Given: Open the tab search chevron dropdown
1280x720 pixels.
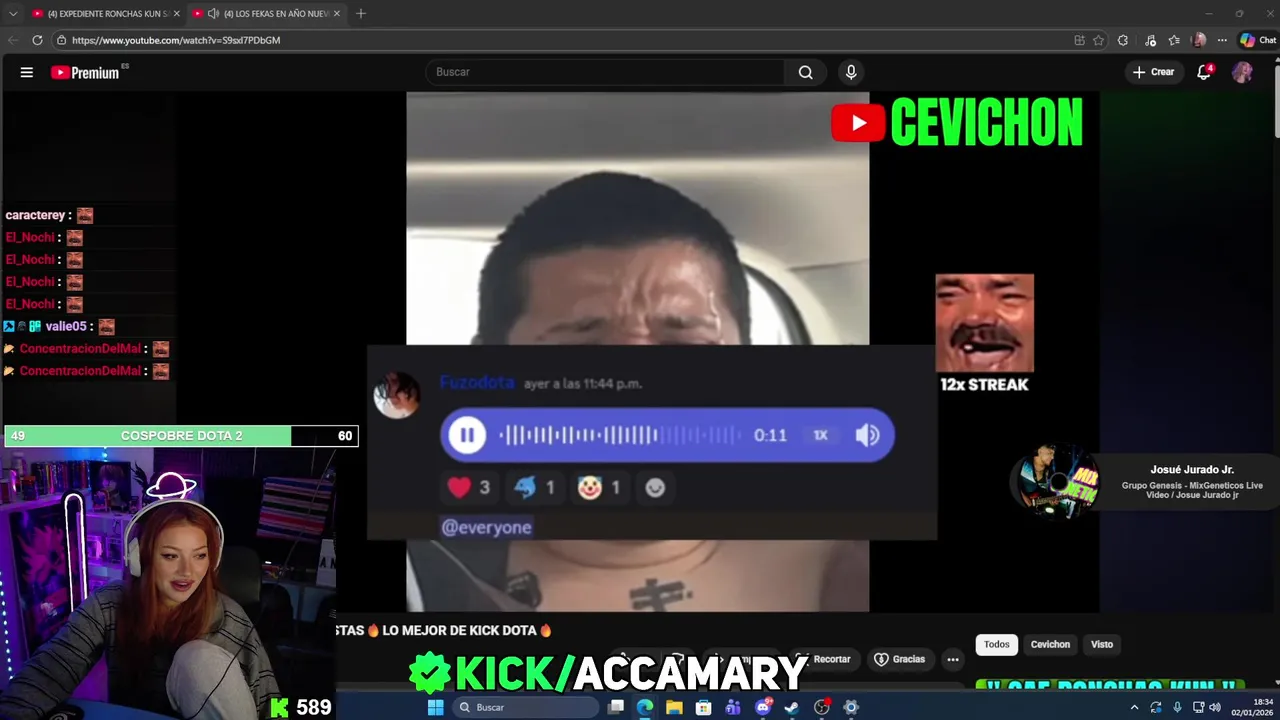Looking at the screenshot, I should tap(13, 13).
